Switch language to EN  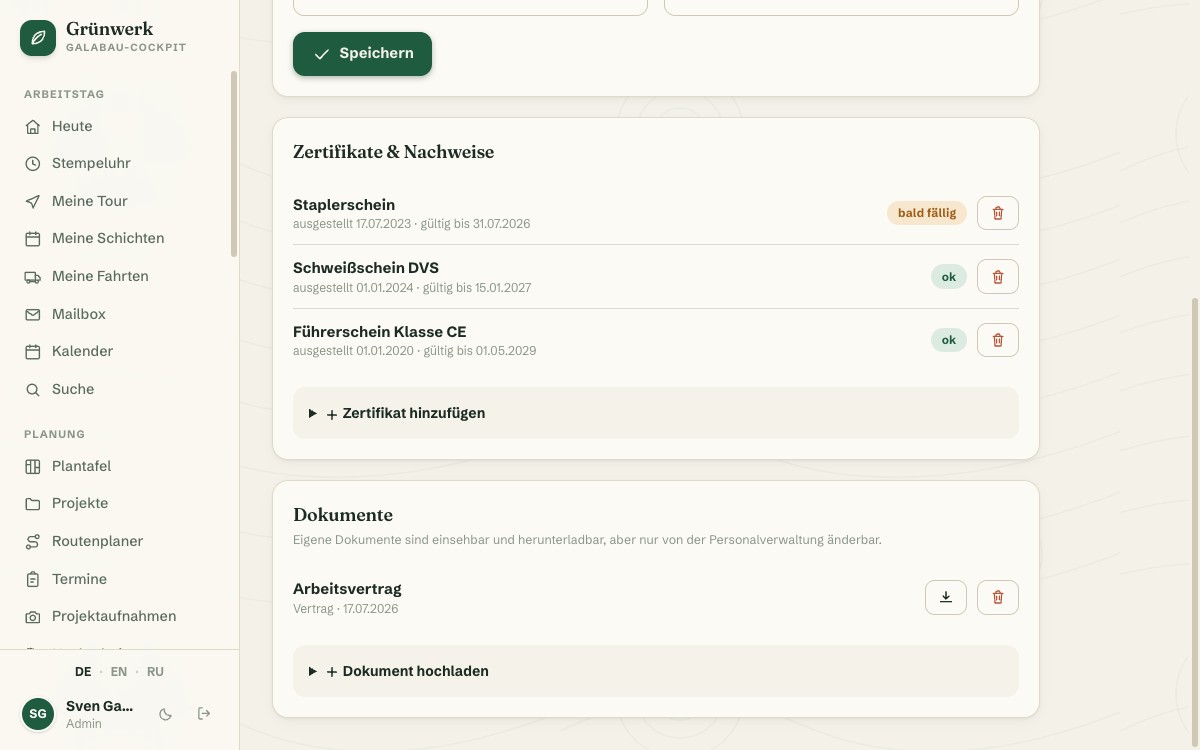click(119, 672)
